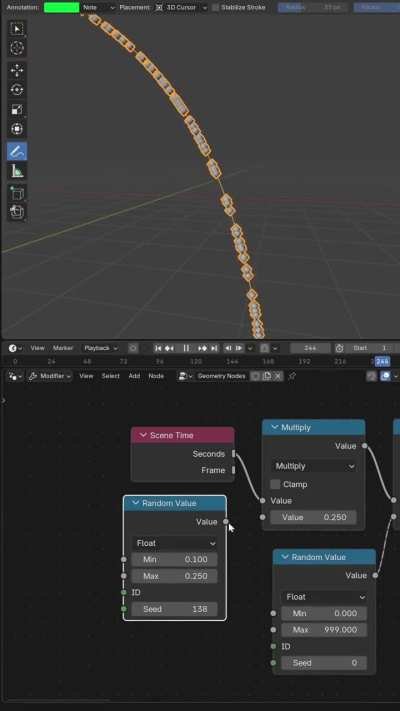The width and height of the screenshot is (400, 711).
Task: Click the Multiply node Value 0.250 field
Action: click(x=313, y=517)
